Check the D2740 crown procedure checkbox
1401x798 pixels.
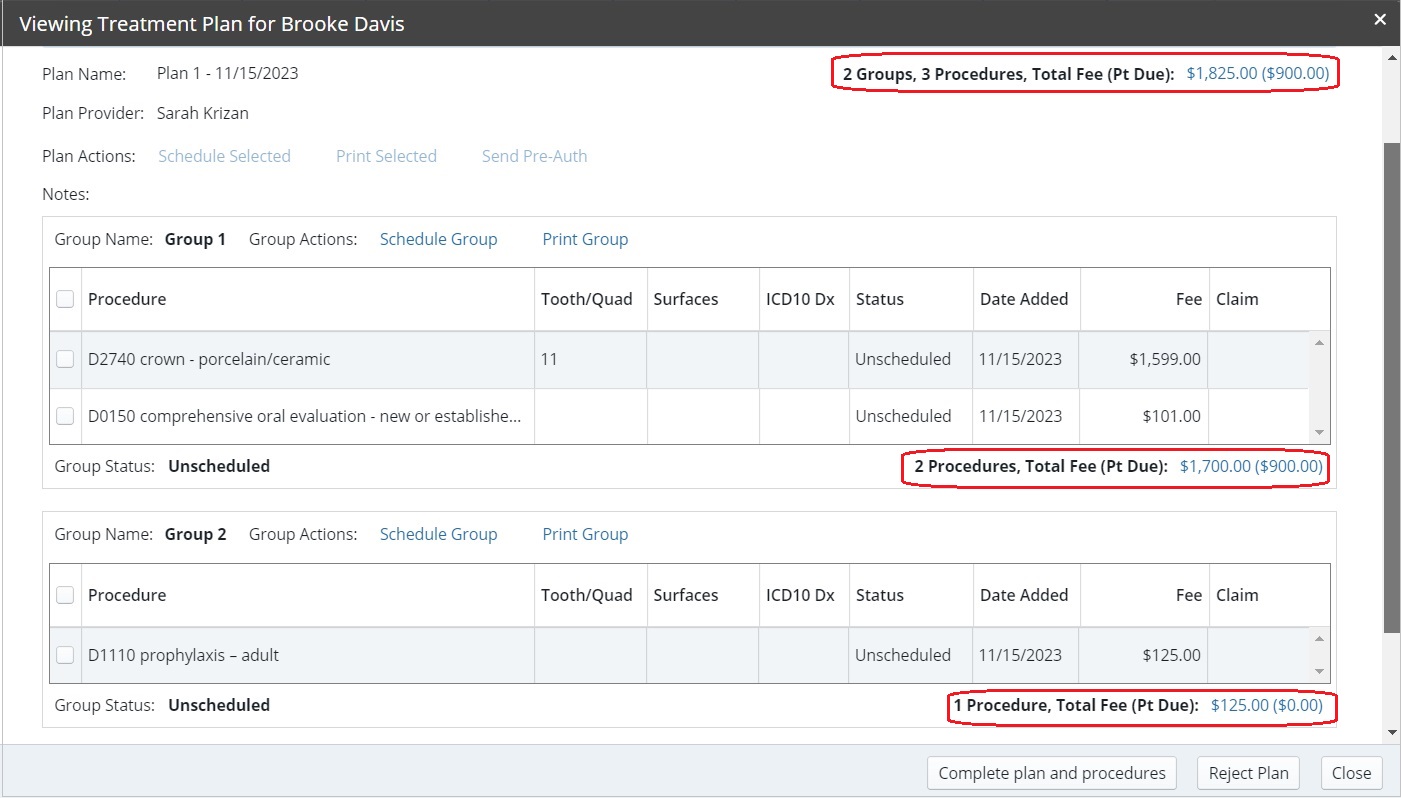tap(65, 359)
